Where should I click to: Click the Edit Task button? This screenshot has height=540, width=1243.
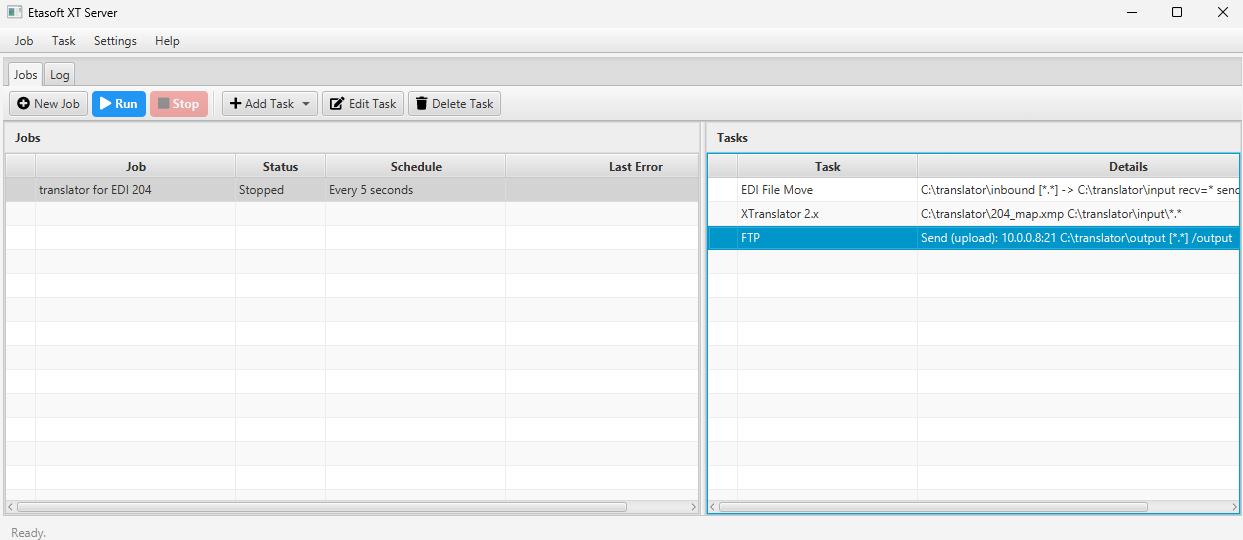pos(362,104)
